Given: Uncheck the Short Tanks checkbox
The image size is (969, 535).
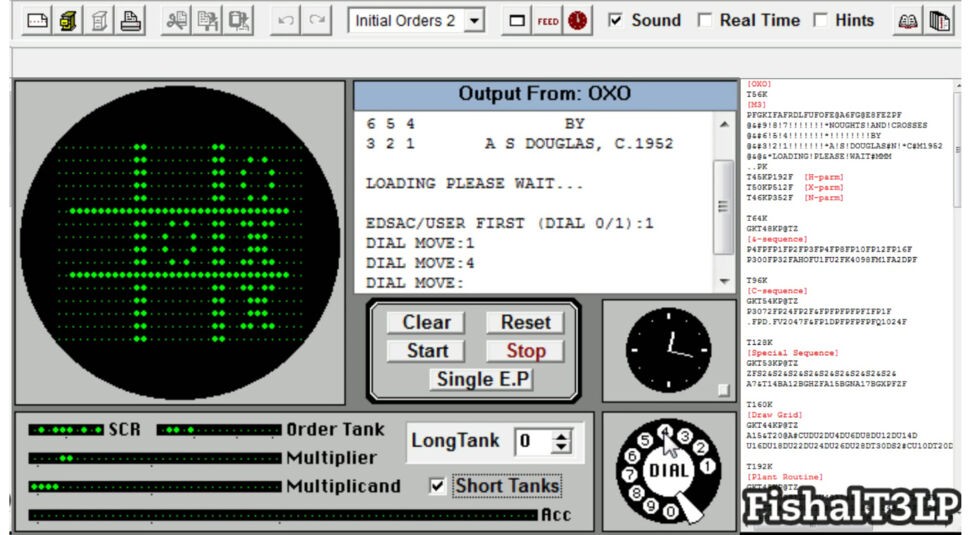Looking at the screenshot, I should (437, 486).
